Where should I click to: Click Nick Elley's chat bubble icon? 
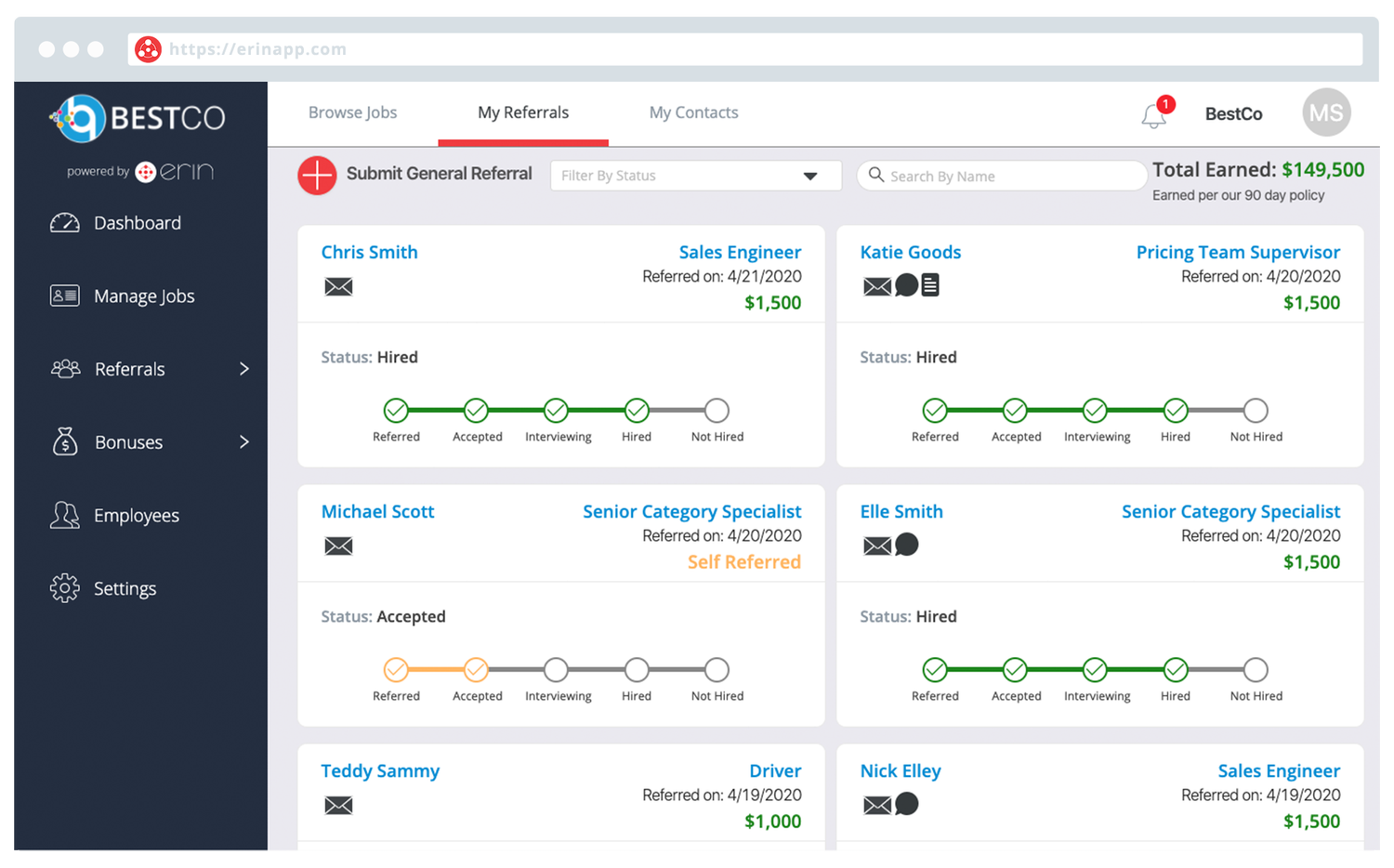tap(906, 804)
